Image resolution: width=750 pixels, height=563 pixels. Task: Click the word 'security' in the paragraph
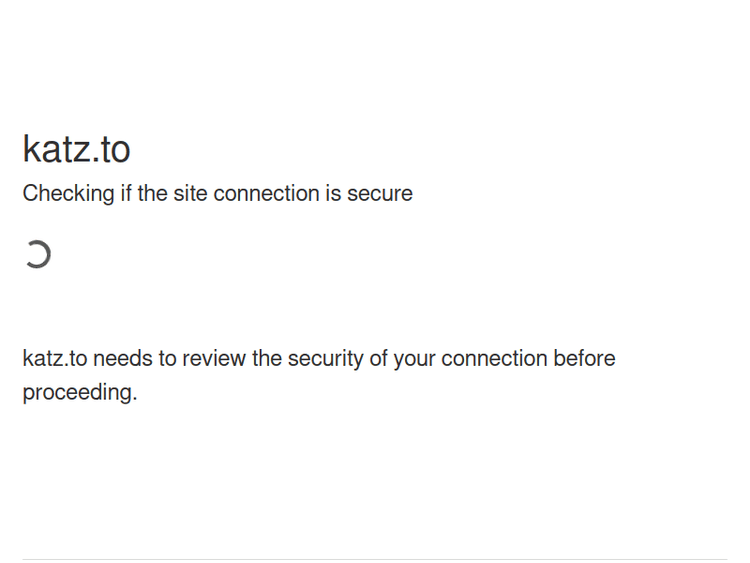point(325,359)
